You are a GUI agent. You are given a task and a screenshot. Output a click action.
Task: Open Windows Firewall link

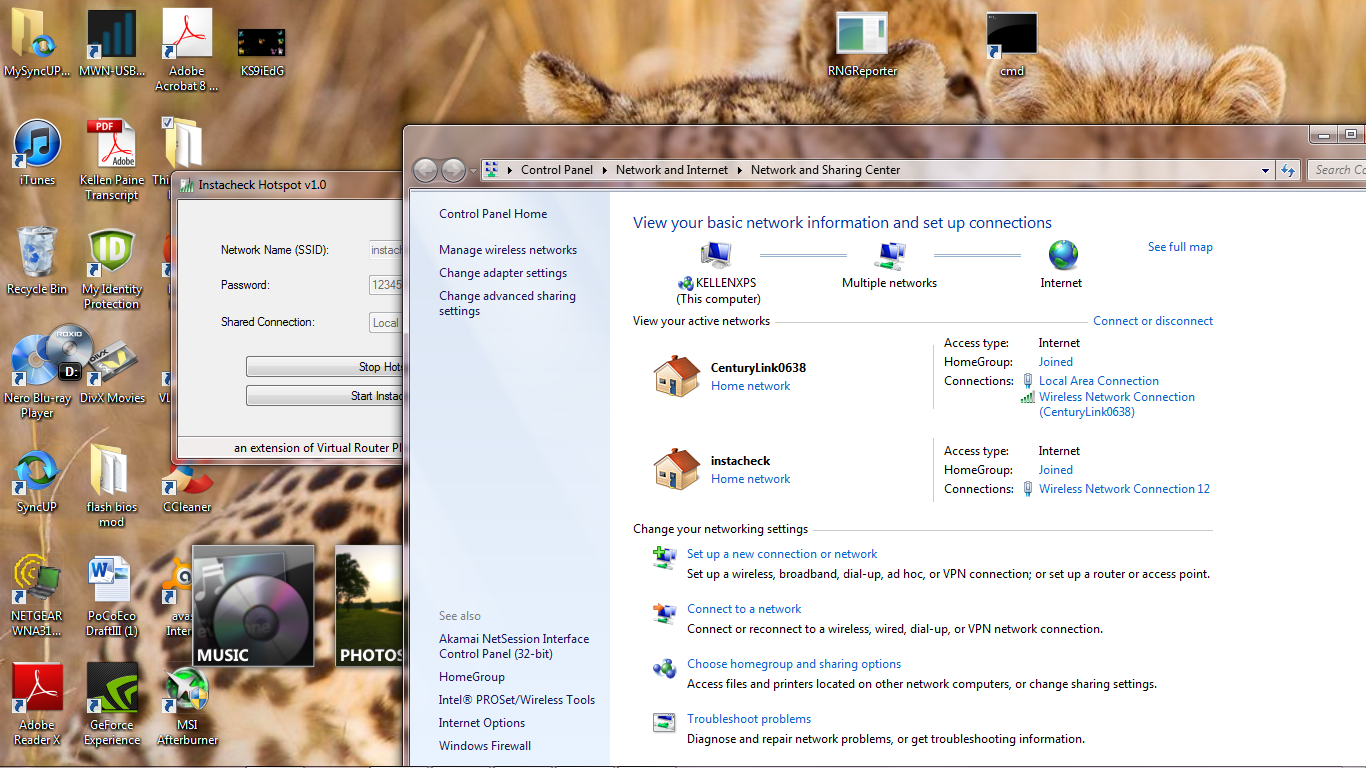(x=485, y=746)
